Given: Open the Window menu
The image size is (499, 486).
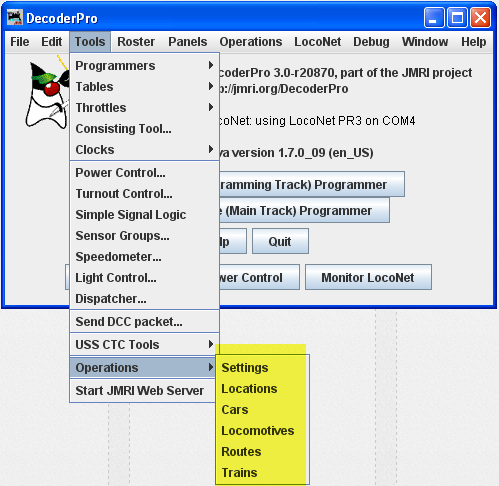Looking at the screenshot, I should [x=425, y=42].
